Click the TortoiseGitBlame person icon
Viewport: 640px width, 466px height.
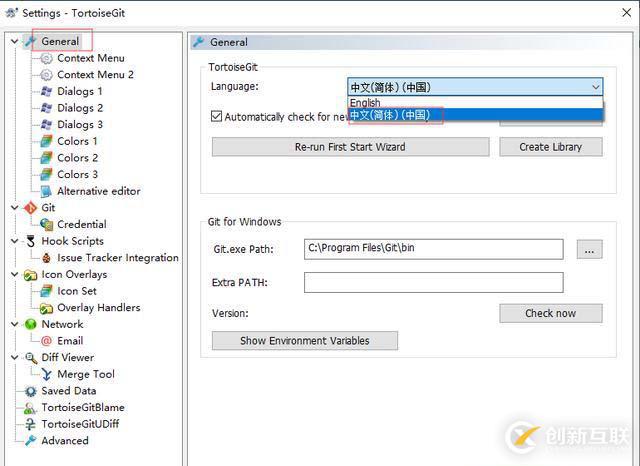pyautogui.click(x=31, y=408)
